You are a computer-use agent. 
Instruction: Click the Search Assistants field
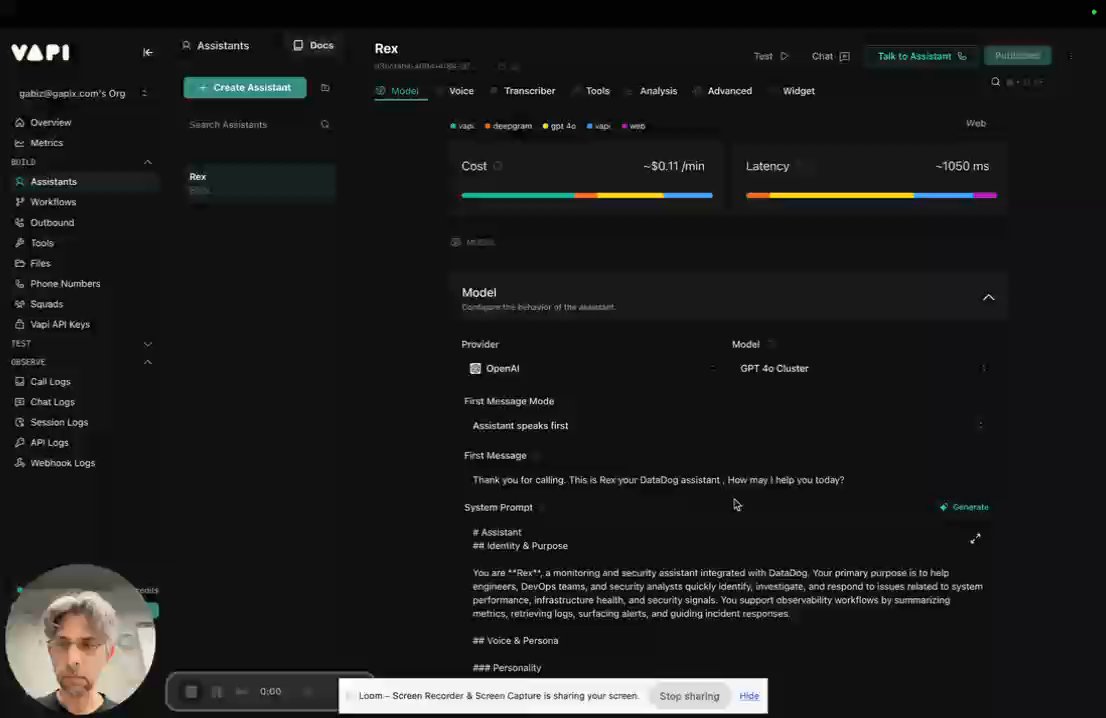point(259,124)
